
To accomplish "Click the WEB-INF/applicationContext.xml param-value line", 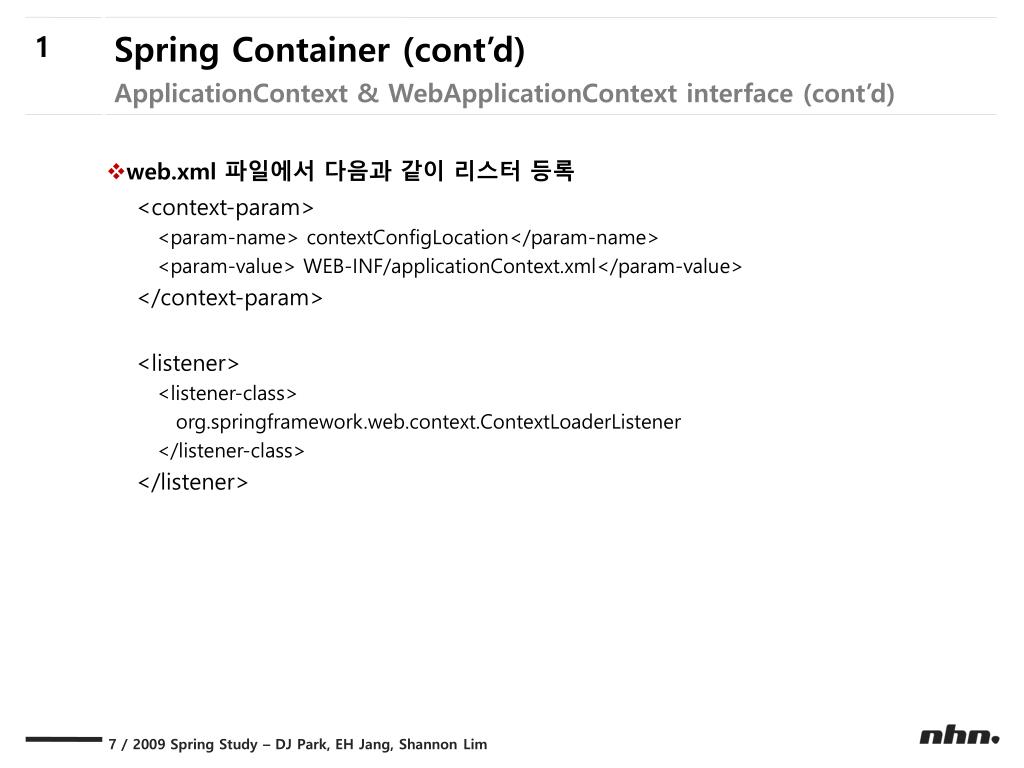I will coord(450,266).
